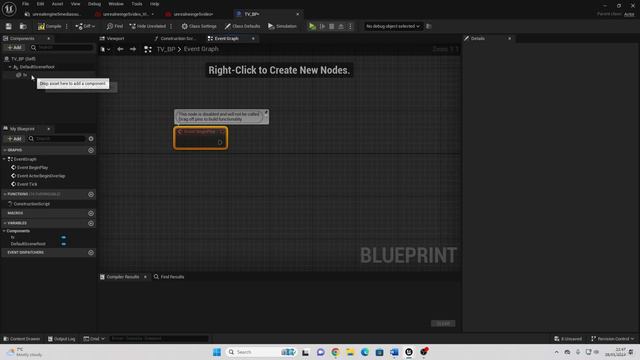Switch to the Find Results tab
The image size is (640, 360).
tap(169, 277)
